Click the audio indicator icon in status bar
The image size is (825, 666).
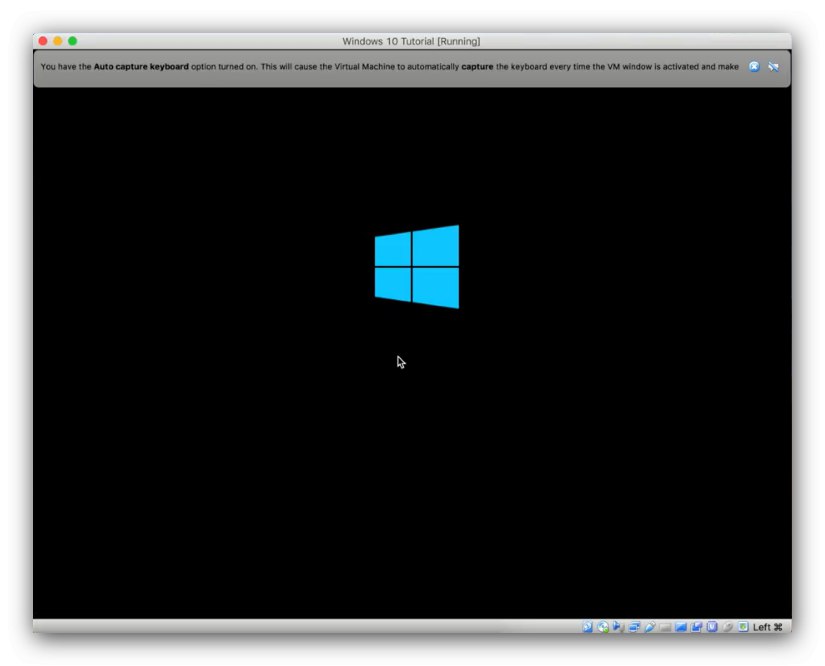[x=618, y=627]
